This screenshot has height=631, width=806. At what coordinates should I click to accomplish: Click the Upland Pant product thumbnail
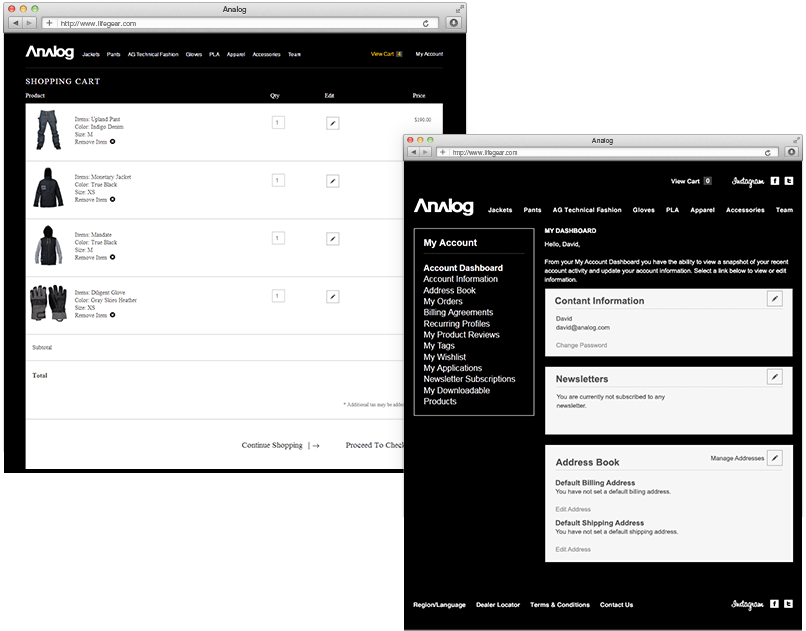pyautogui.click(x=48, y=130)
